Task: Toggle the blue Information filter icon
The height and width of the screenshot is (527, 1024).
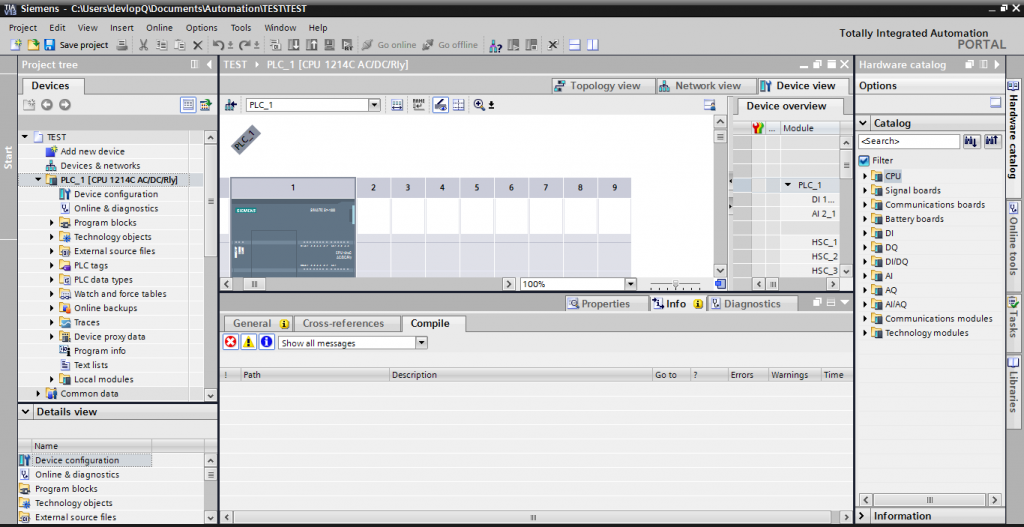Action: [266, 342]
